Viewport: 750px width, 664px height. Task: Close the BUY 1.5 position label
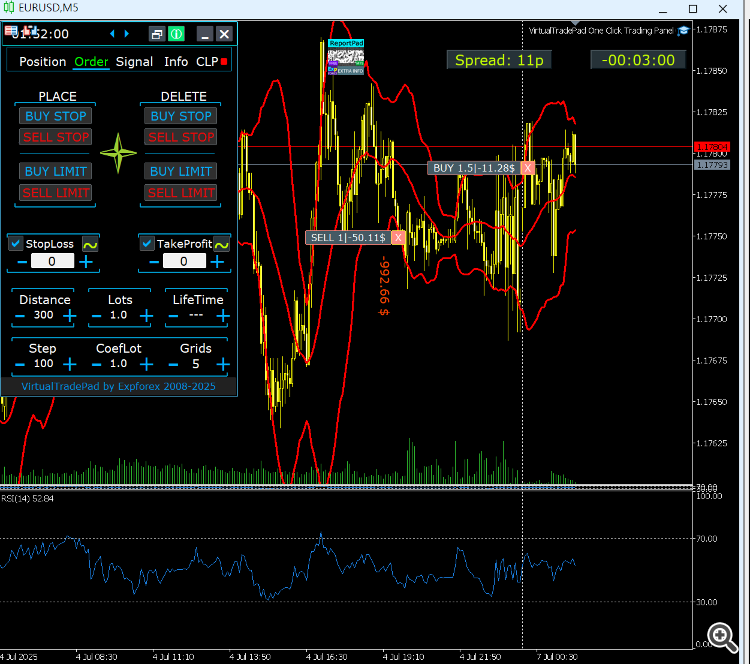click(528, 168)
